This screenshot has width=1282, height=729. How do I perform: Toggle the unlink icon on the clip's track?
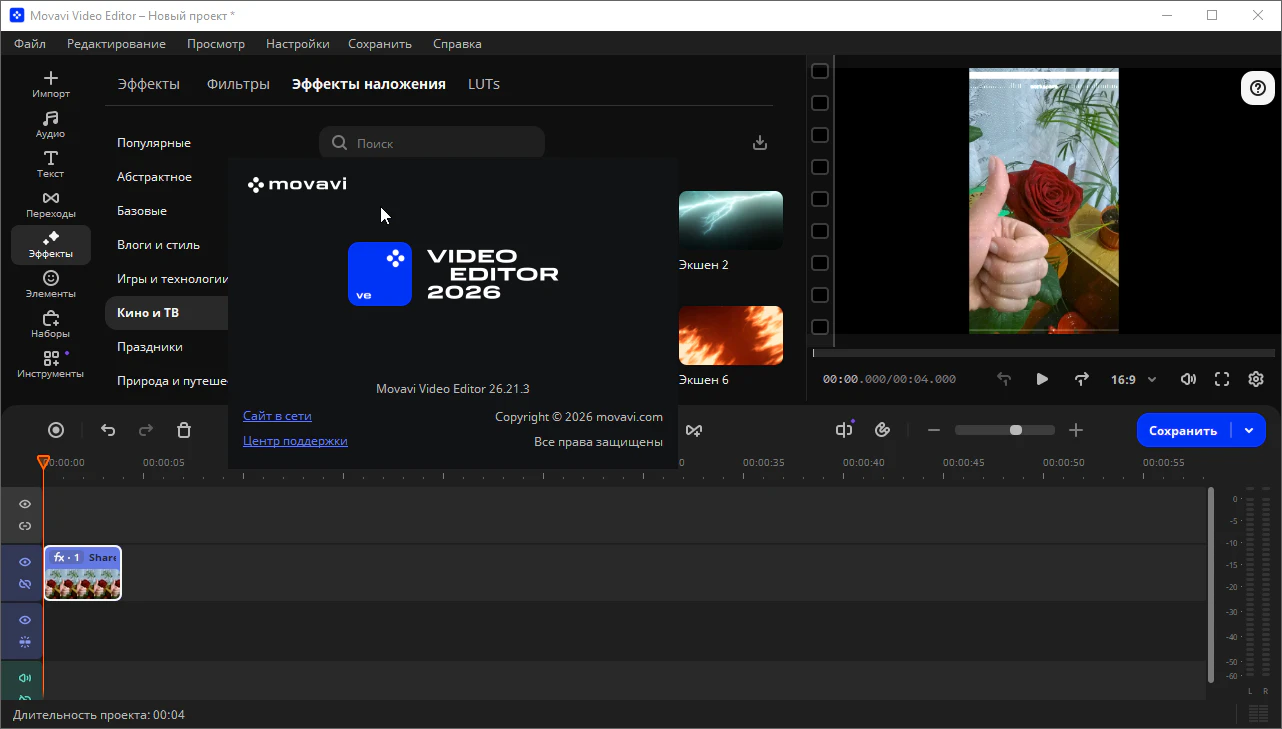pos(25,584)
